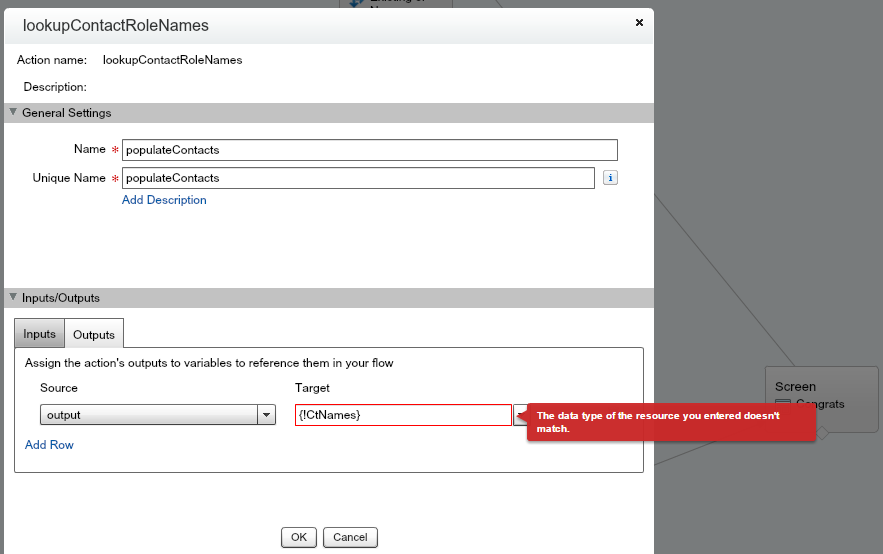Open the Target resource picker arrow
This screenshot has width=883, height=554.
point(520,415)
